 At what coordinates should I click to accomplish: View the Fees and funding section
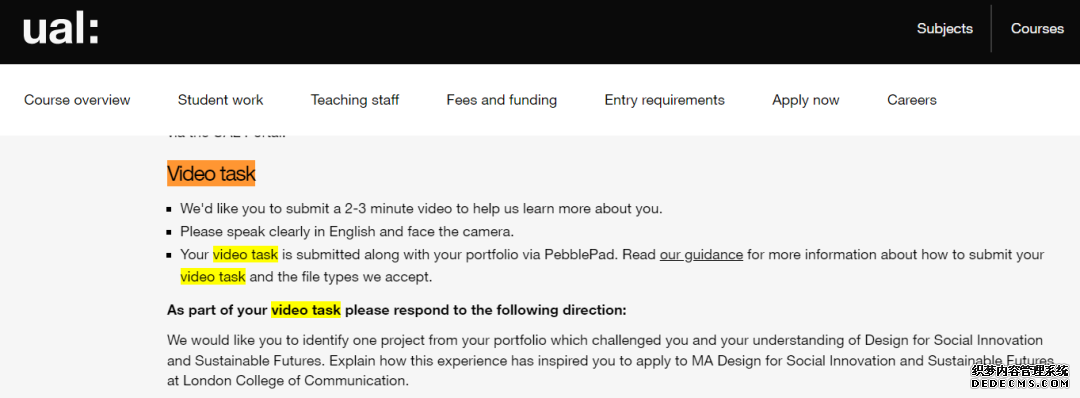click(501, 100)
